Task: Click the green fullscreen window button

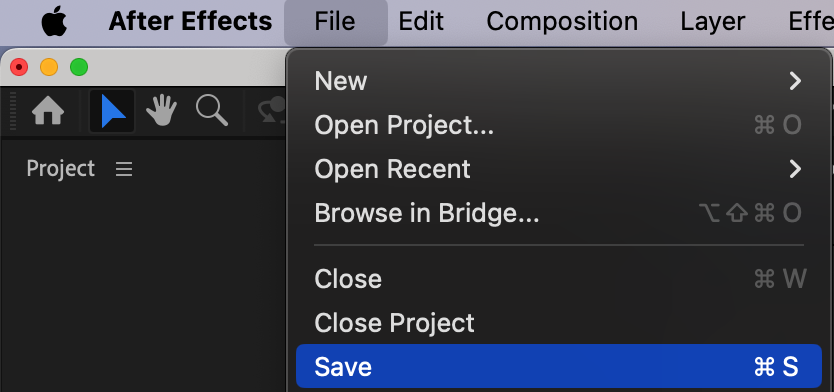Action: pyautogui.click(x=79, y=67)
